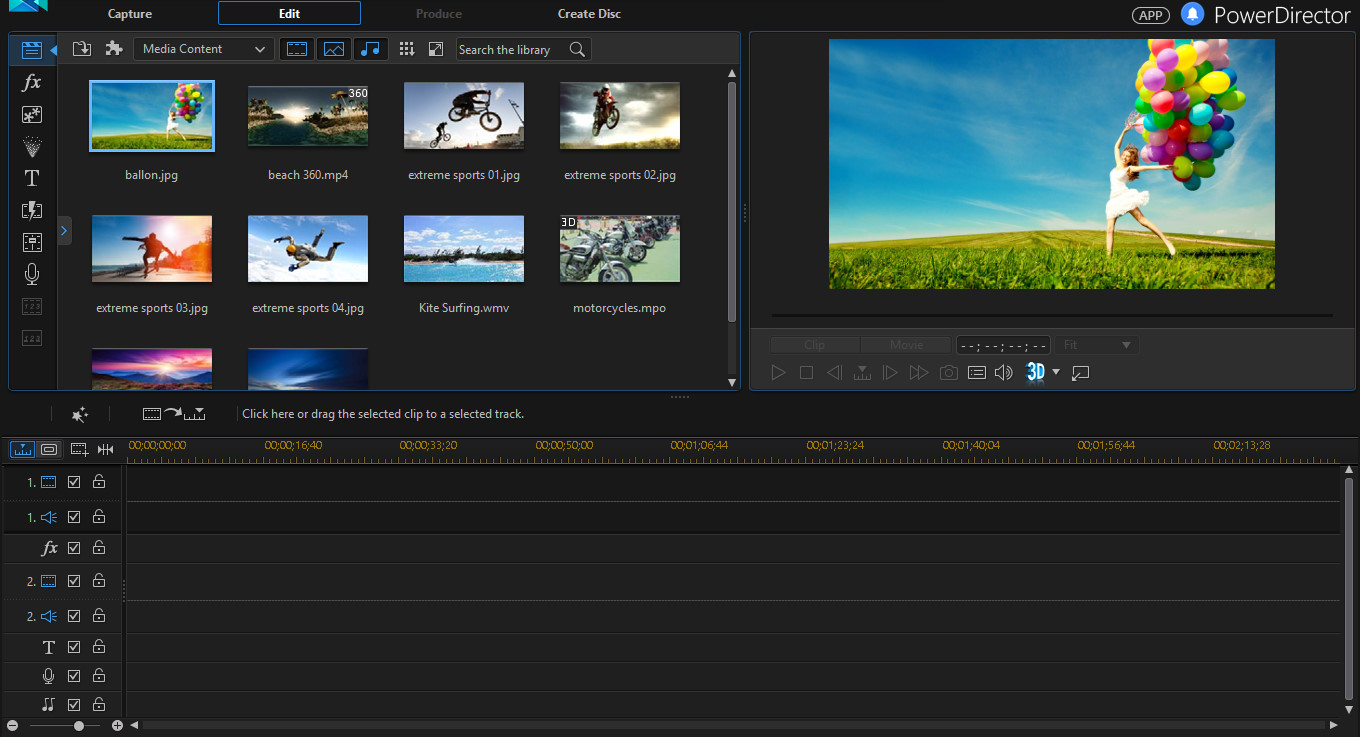Lock the music track
The height and width of the screenshot is (737, 1360).
[99, 704]
